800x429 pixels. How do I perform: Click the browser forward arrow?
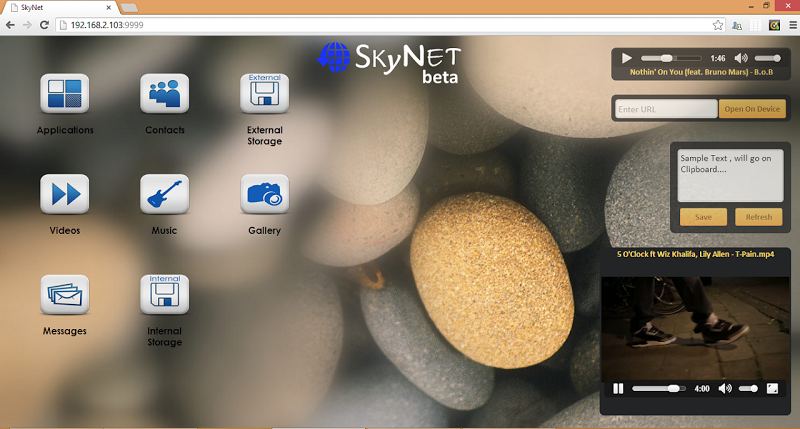pyautogui.click(x=27, y=25)
